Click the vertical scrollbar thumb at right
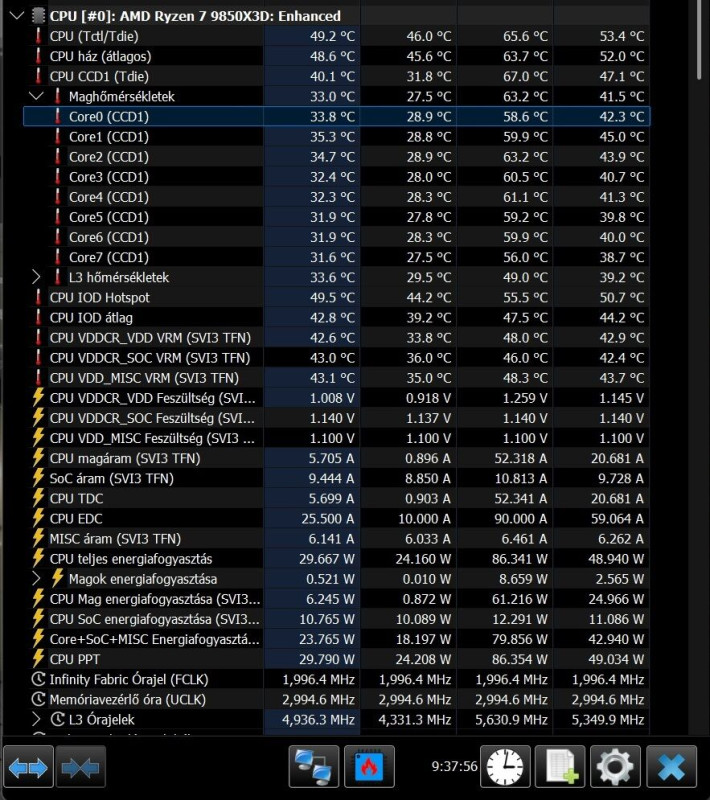710x800 pixels. 699,40
